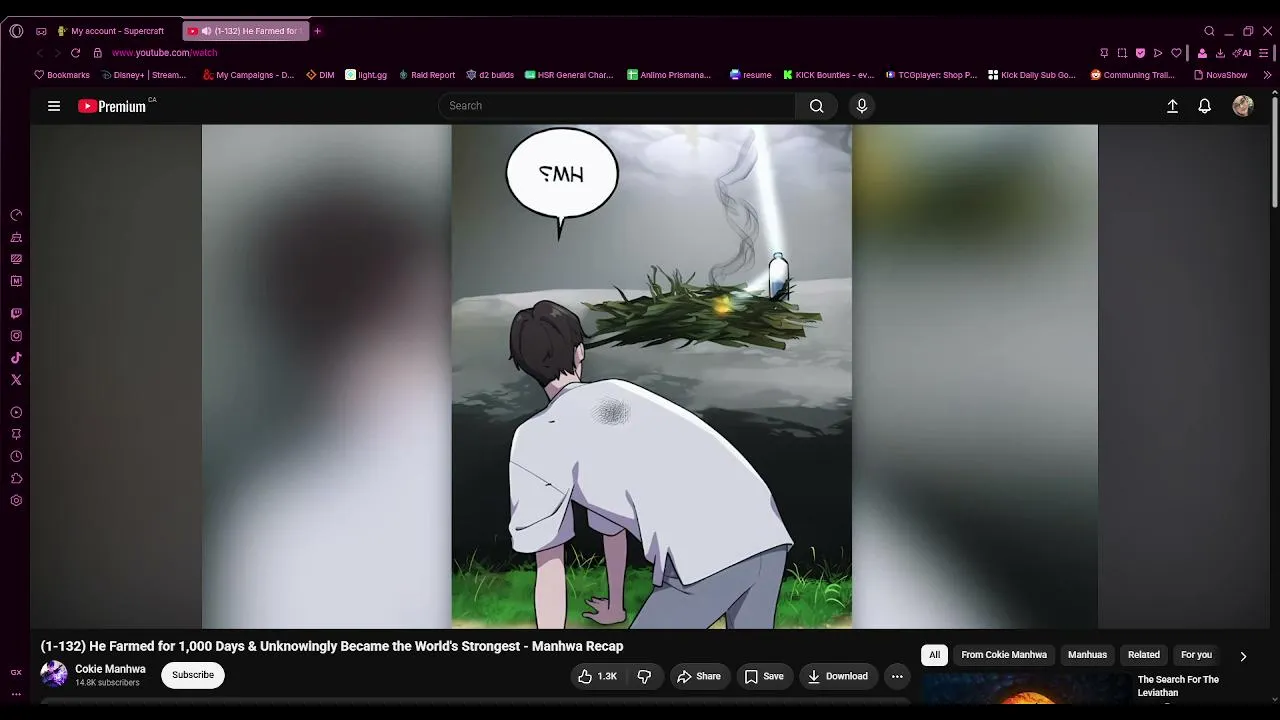This screenshot has height=720, width=1280.
Task: Open sidebar three-dots setup menu
Action: point(16,693)
